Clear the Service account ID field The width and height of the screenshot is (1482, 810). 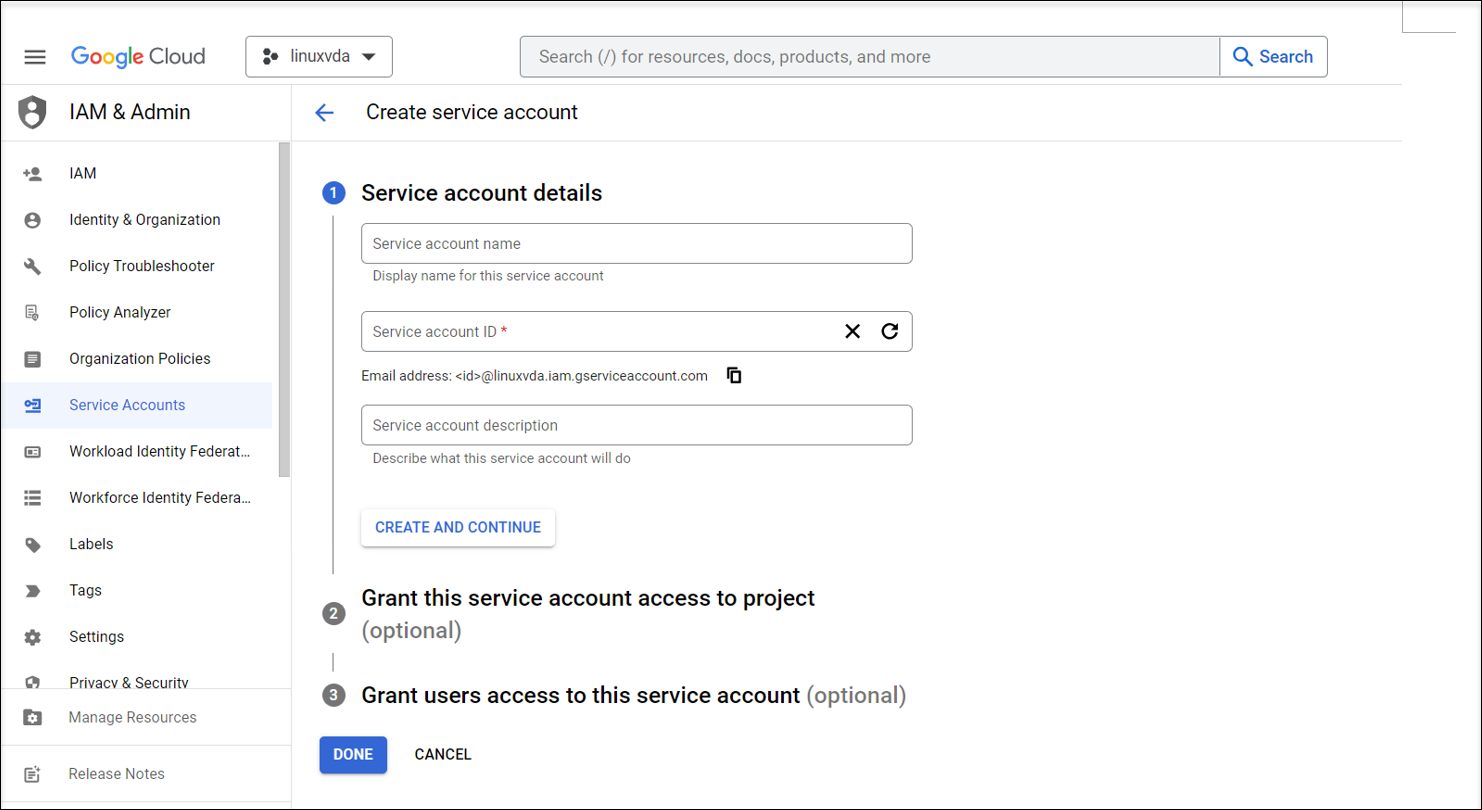coord(852,331)
